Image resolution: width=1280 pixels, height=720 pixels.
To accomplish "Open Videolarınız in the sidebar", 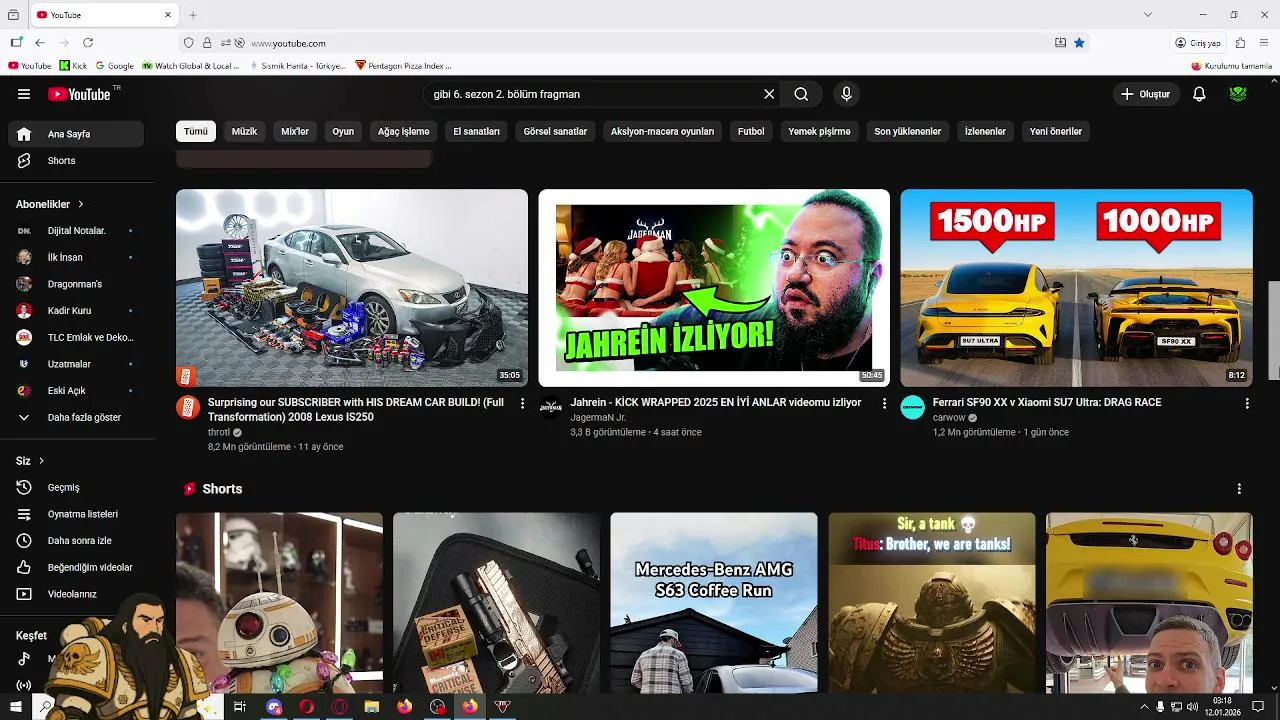I will coord(76,594).
